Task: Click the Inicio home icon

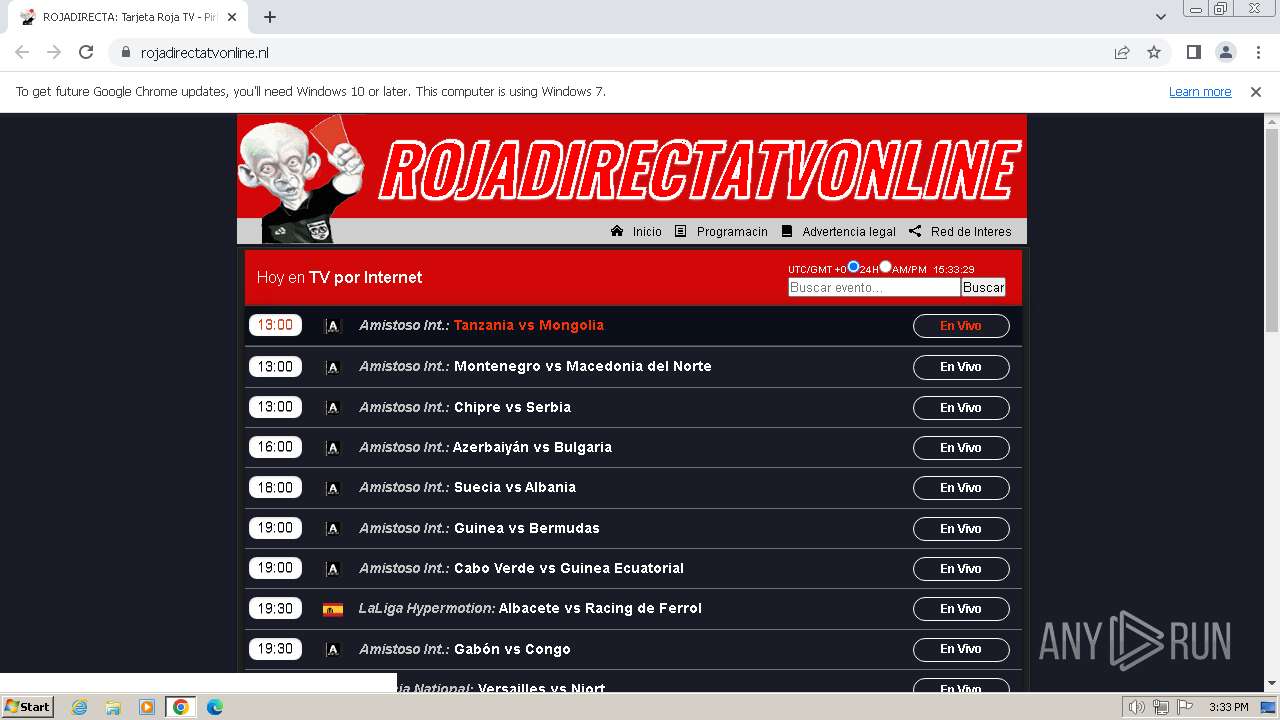Action: (617, 231)
